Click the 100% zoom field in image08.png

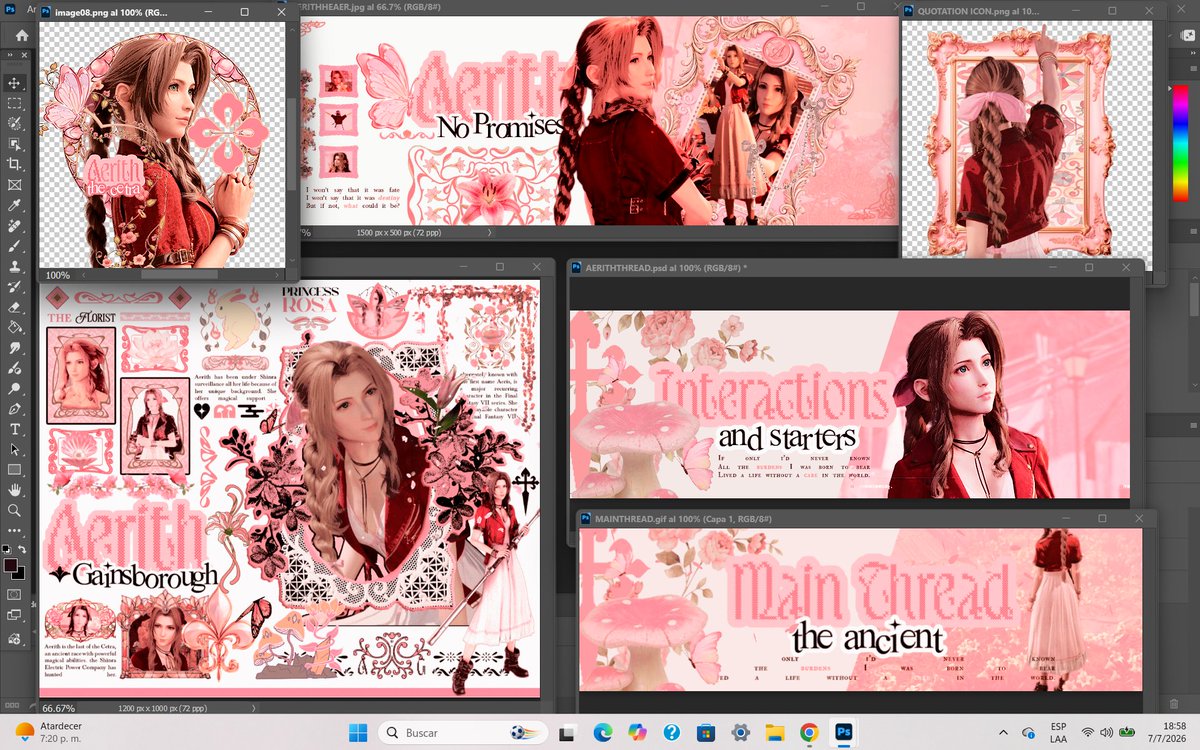58,275
